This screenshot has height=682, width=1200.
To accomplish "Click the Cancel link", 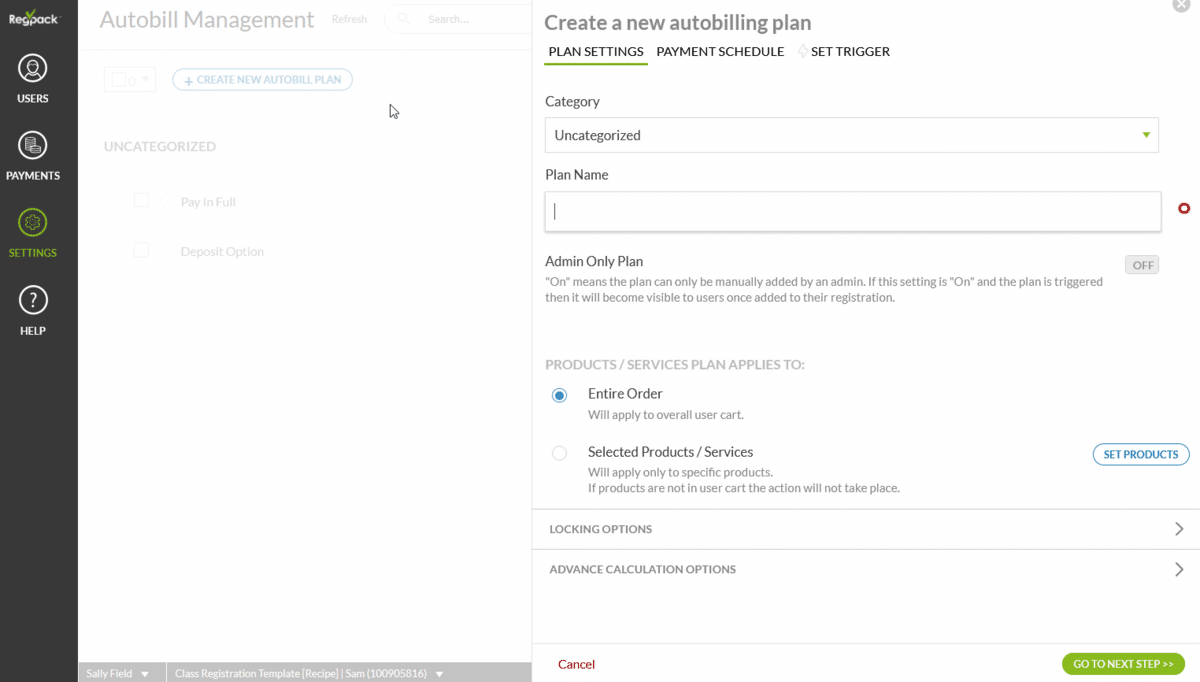I will click(576, 664).
